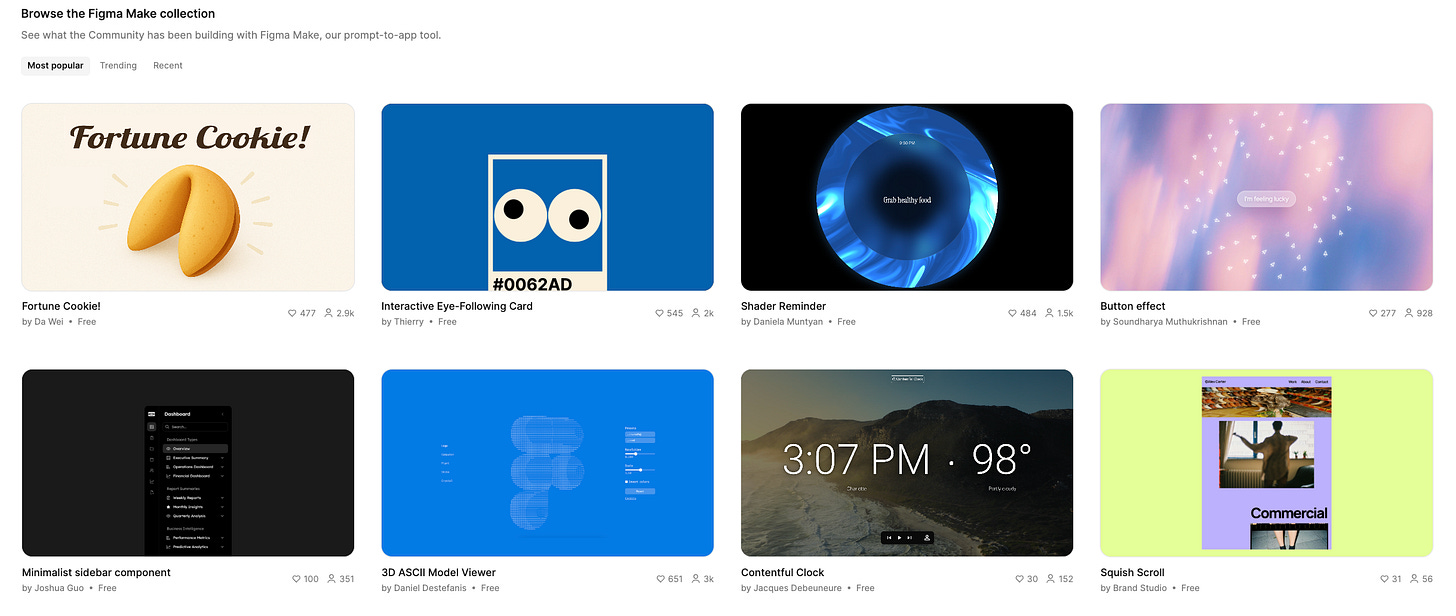Click the Button effect title link
Image resolution: width=1456 pixels, height=616 pixels.
(x=1133, y=306)
